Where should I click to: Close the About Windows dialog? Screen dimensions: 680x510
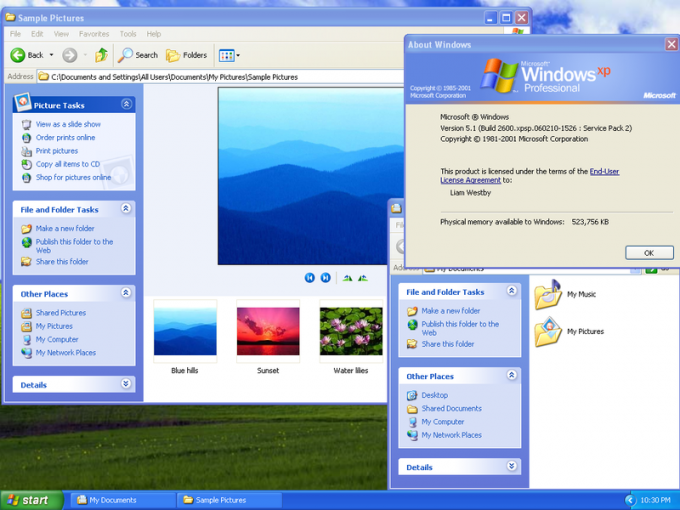coord(671,44)
